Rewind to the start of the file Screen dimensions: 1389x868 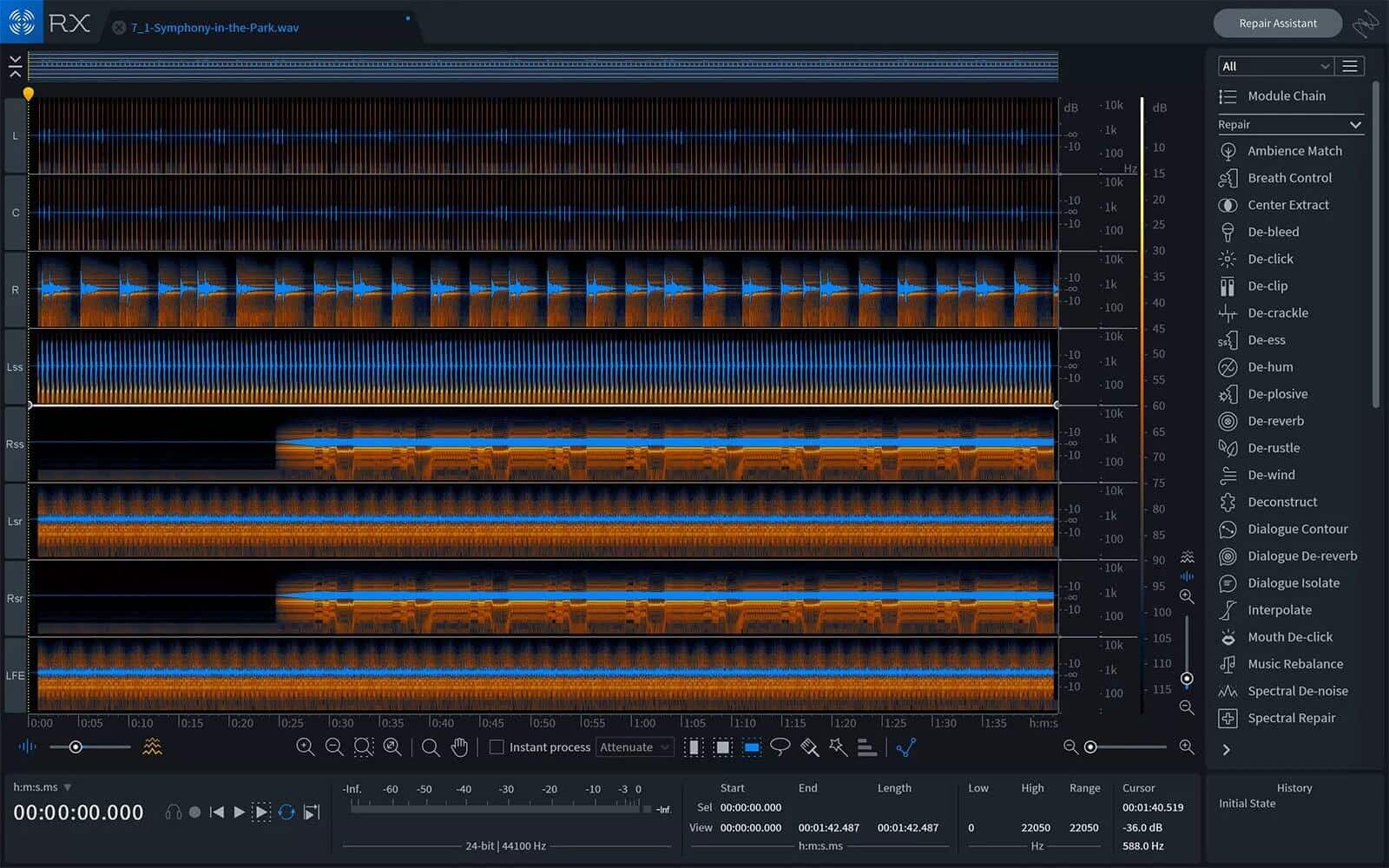[x=217, y=812]
